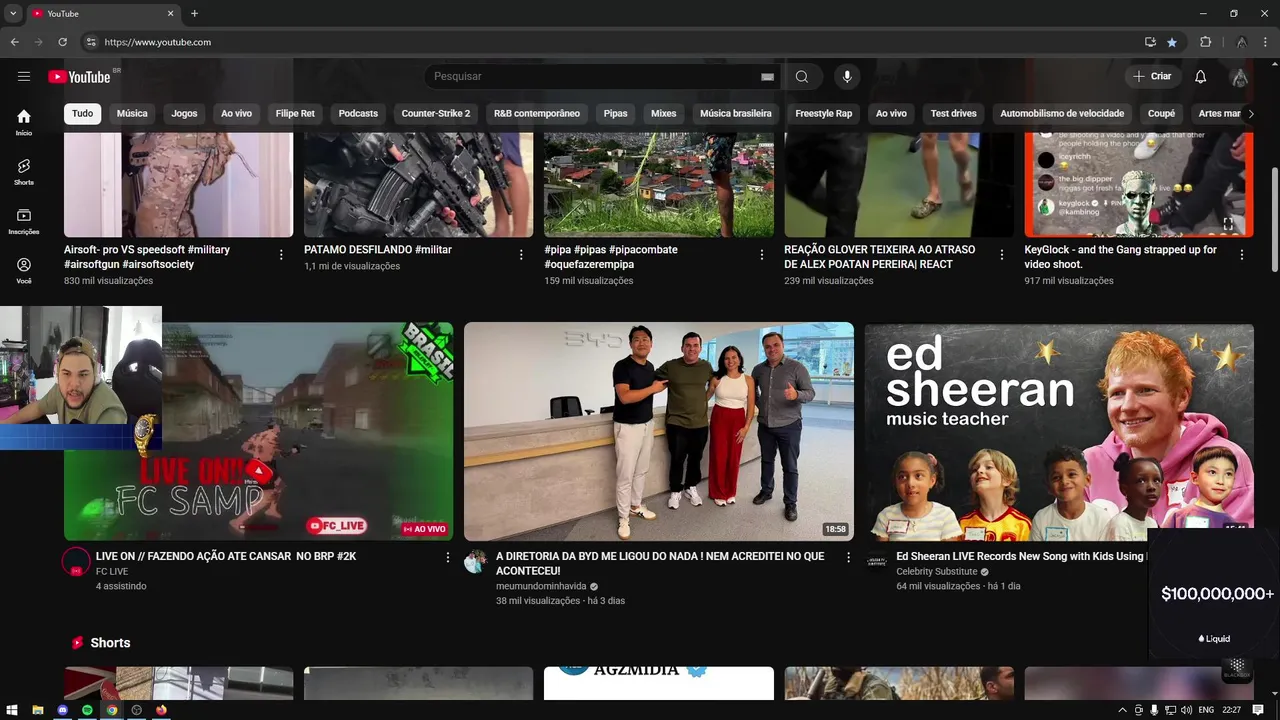Open the notifications bell
The height and width of the screenshot is (720, 1280).
tap(1201, 77)
